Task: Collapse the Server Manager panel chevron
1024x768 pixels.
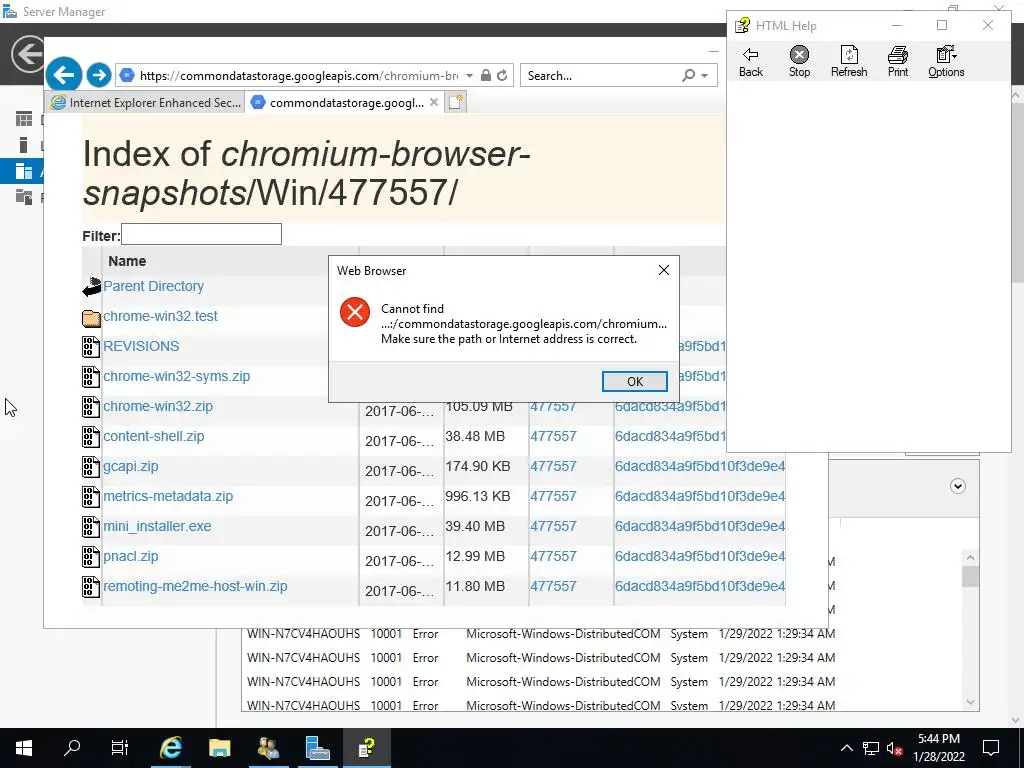Action: pyautogui.click(x=957, y=486)
